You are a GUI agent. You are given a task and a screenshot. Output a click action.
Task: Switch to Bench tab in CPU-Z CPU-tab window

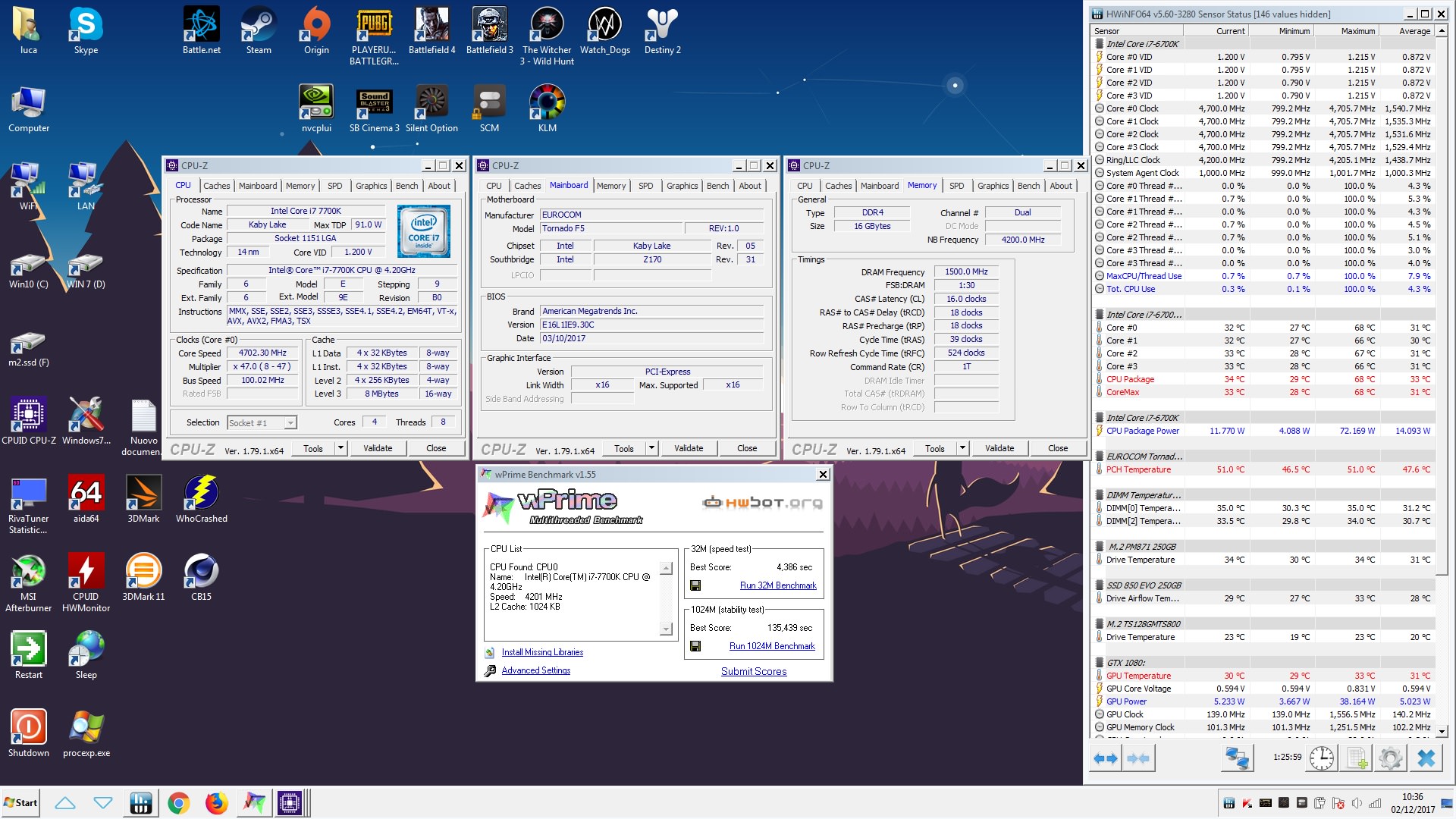(406, 186)
